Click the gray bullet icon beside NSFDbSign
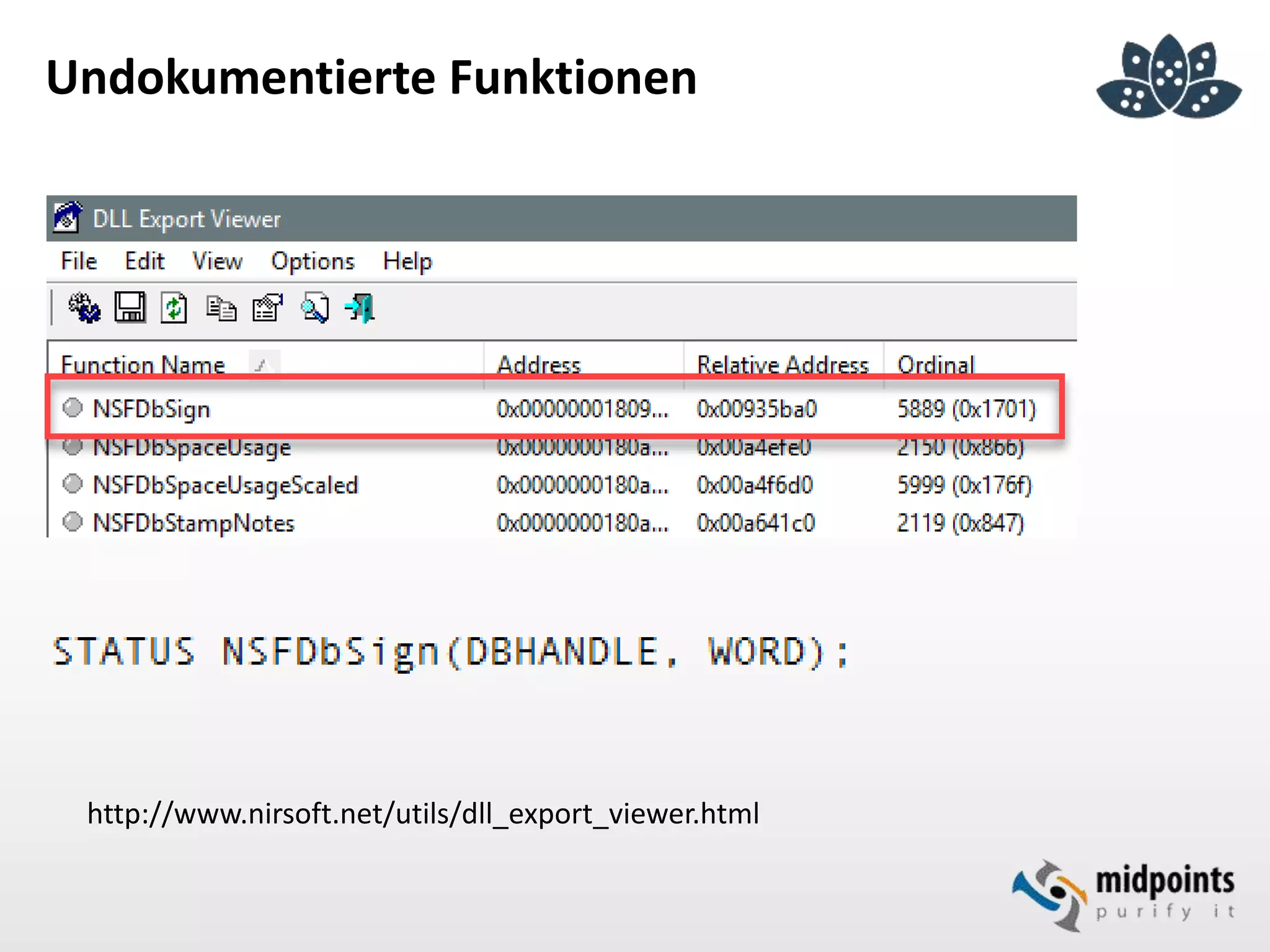This screenshot has width=1270, height=952. tap(73, 407)
